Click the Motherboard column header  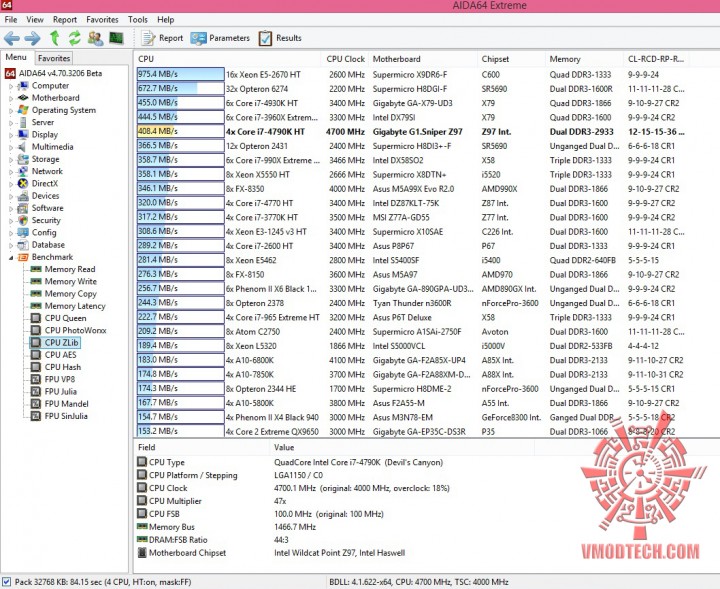point(423,59)
